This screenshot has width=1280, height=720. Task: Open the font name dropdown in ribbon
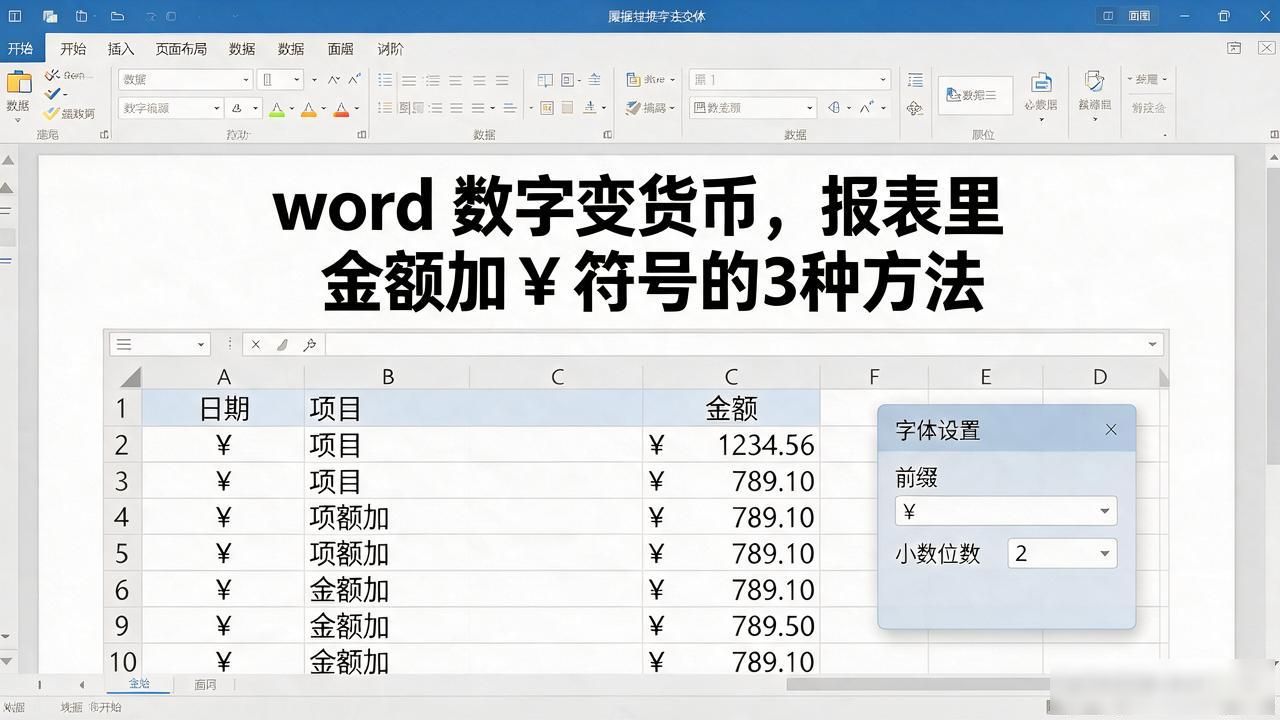click(246, 80)
